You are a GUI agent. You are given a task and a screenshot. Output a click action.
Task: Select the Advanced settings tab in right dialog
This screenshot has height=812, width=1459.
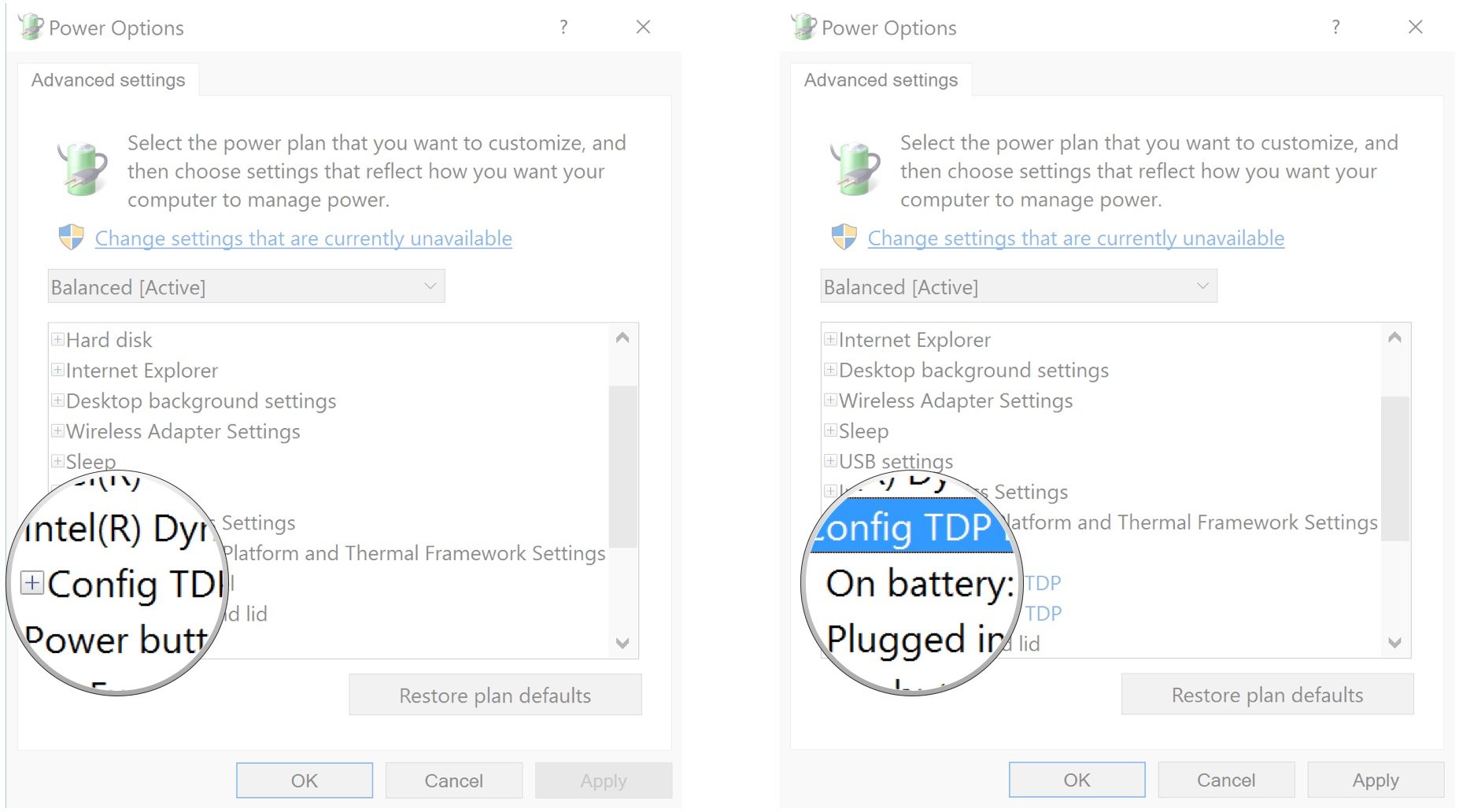click(881, 80)
